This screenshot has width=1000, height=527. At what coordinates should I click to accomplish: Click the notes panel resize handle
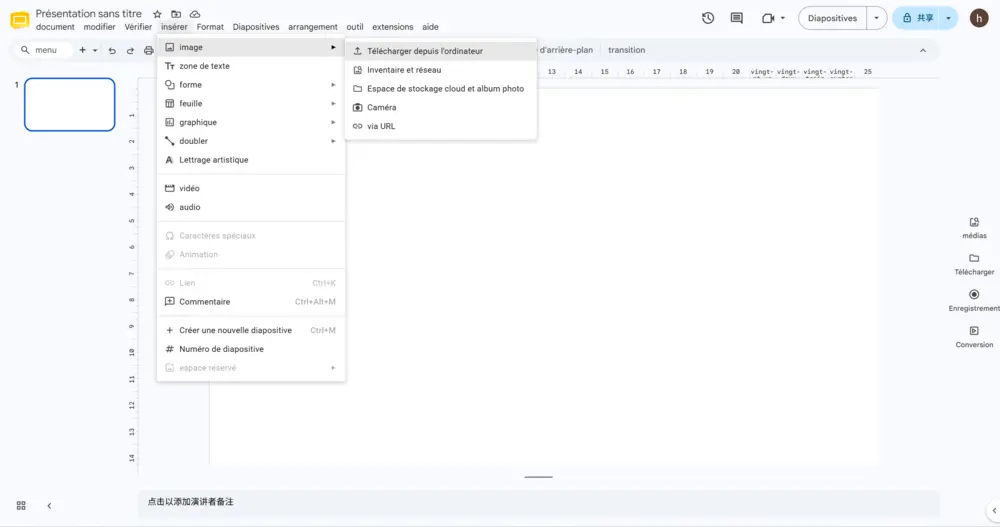pos(539,477)
